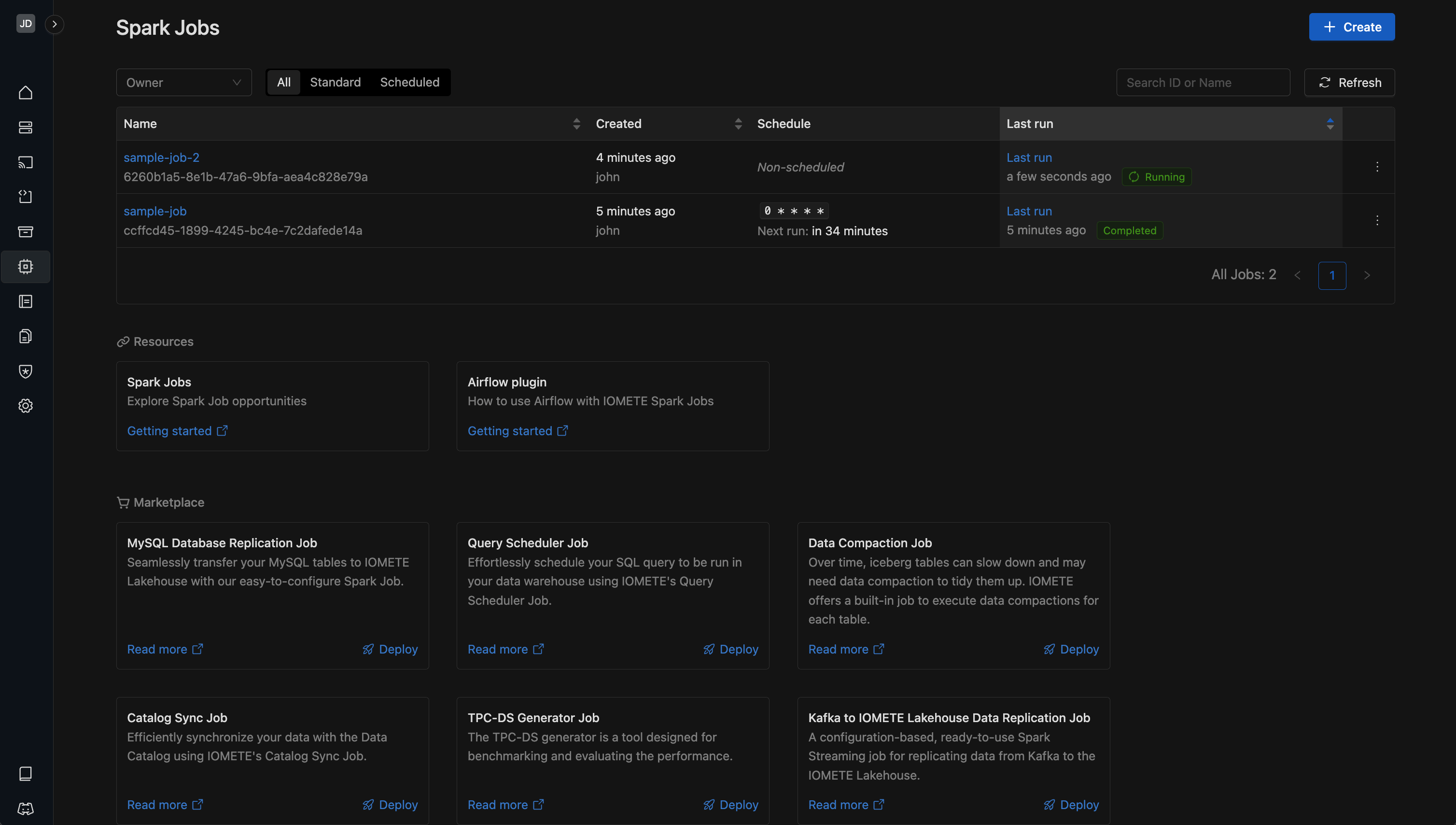The image size is (1456, 825).
Task: Click the All Jobs: 2 count text
Action: [1244, 275]
